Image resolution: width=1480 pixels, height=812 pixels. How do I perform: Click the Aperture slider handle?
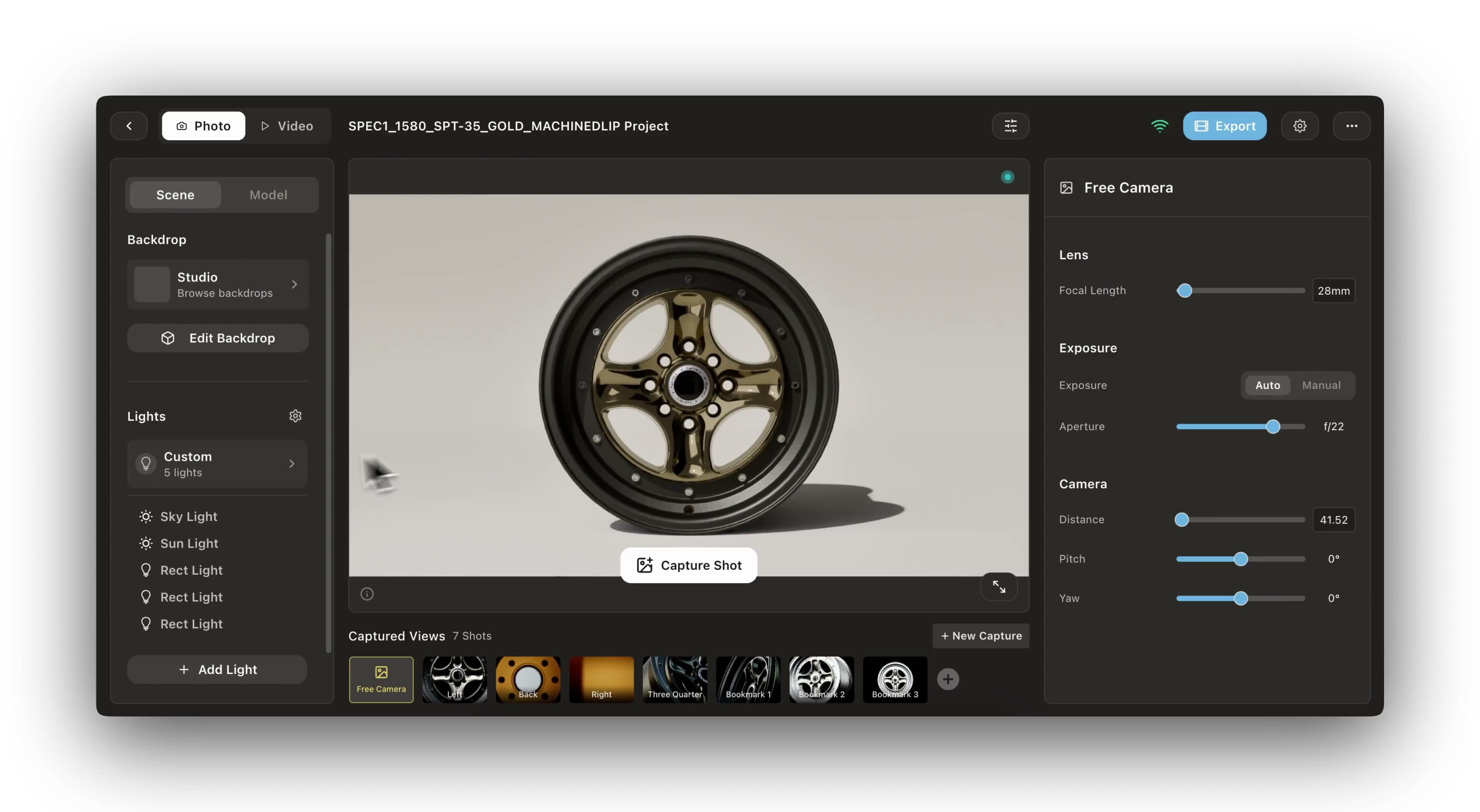[1273, 427]
